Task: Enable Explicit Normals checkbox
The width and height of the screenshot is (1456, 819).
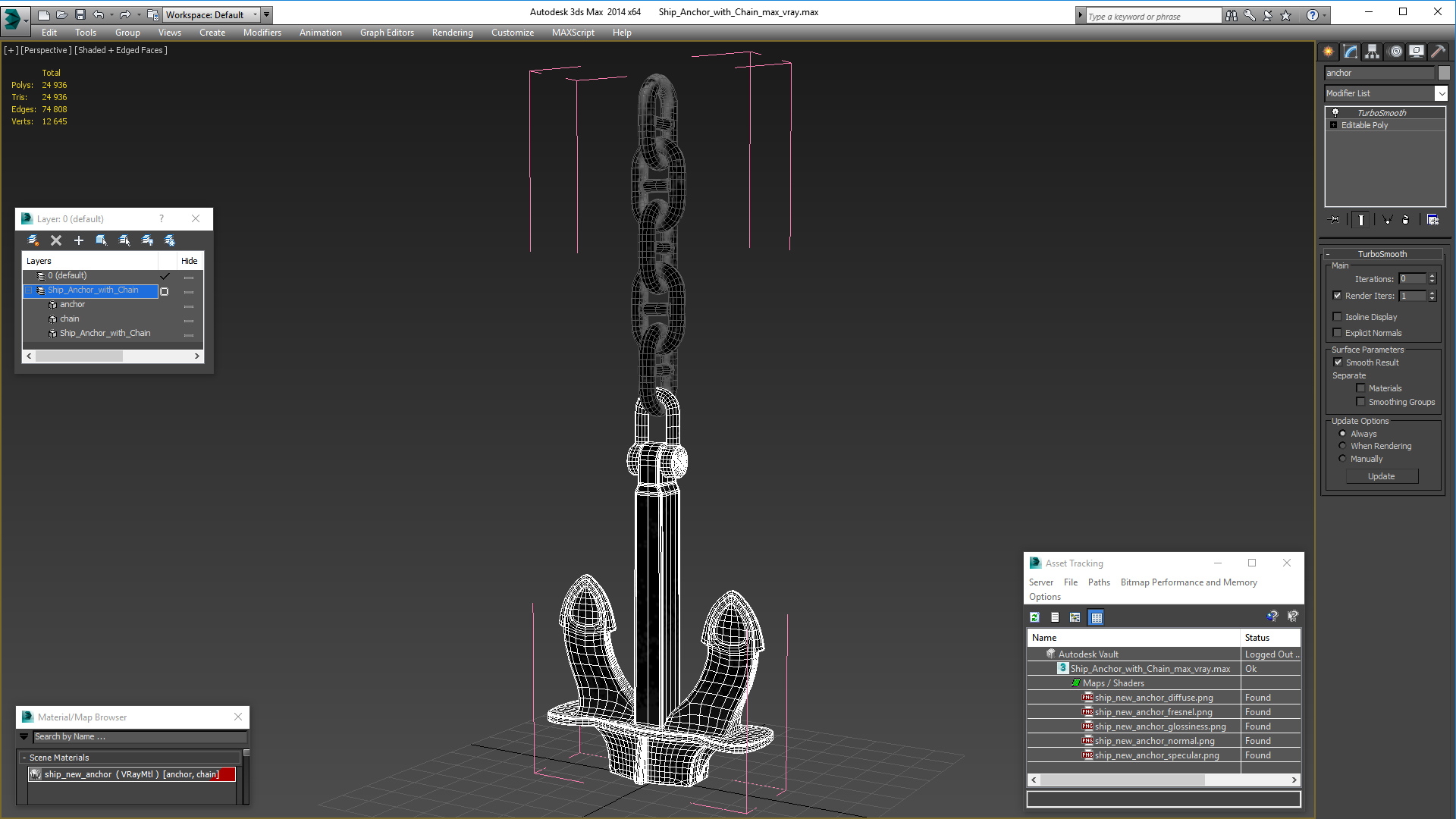Action: 1338,333
